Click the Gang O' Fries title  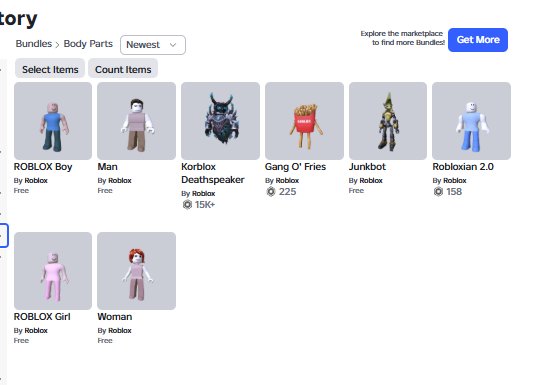[295, 167]
